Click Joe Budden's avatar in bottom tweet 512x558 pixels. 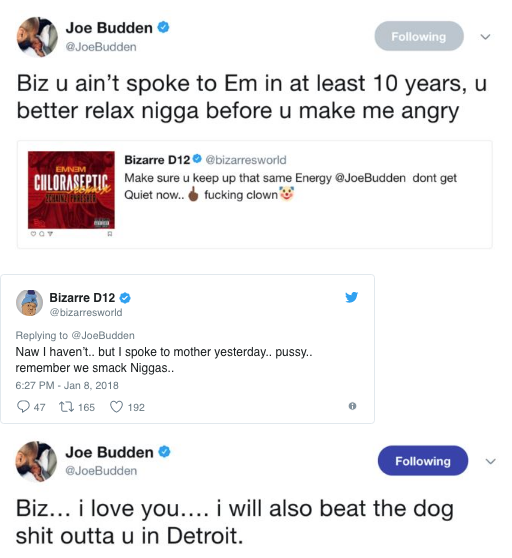[x=36, y=462]
